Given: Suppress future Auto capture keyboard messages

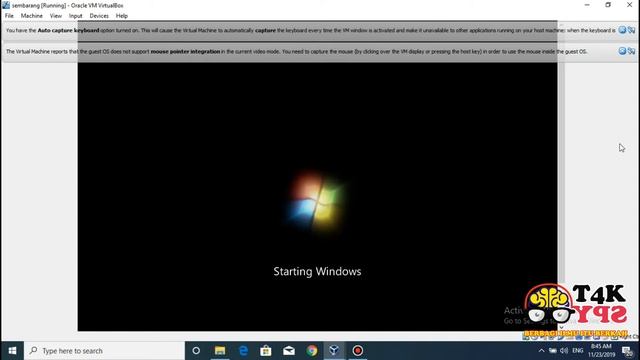Looking at the screenshot, I should click(631, 30).
